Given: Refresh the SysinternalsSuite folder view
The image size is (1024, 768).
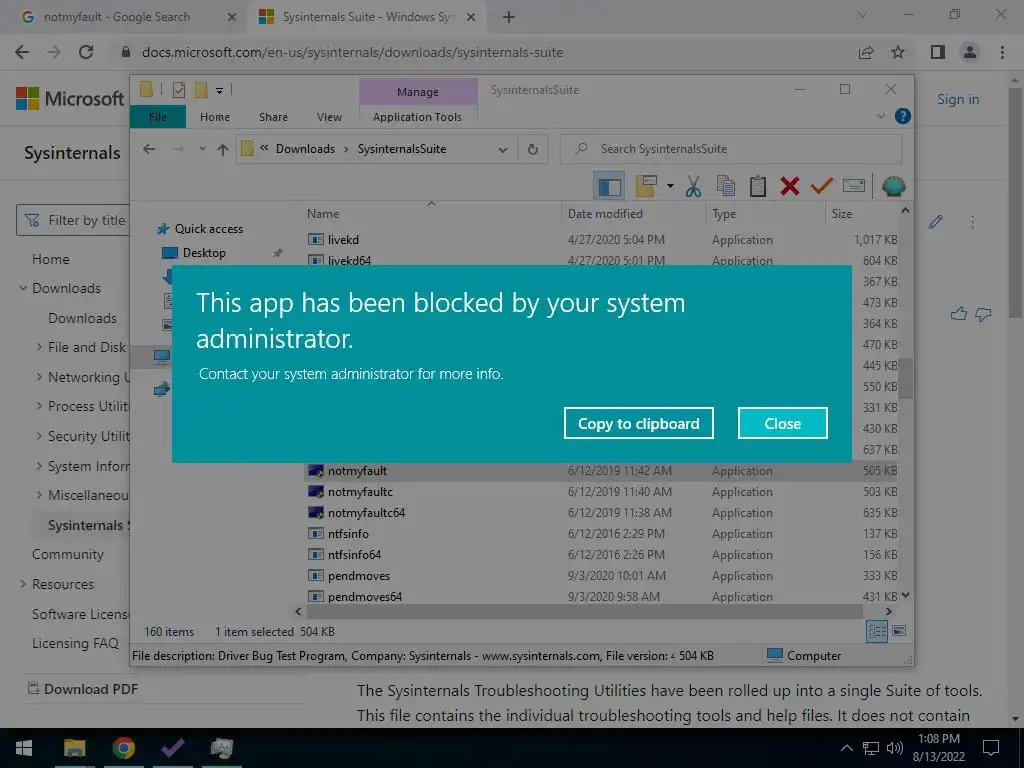Looking at the screenshot, I should tap(533, 150).
